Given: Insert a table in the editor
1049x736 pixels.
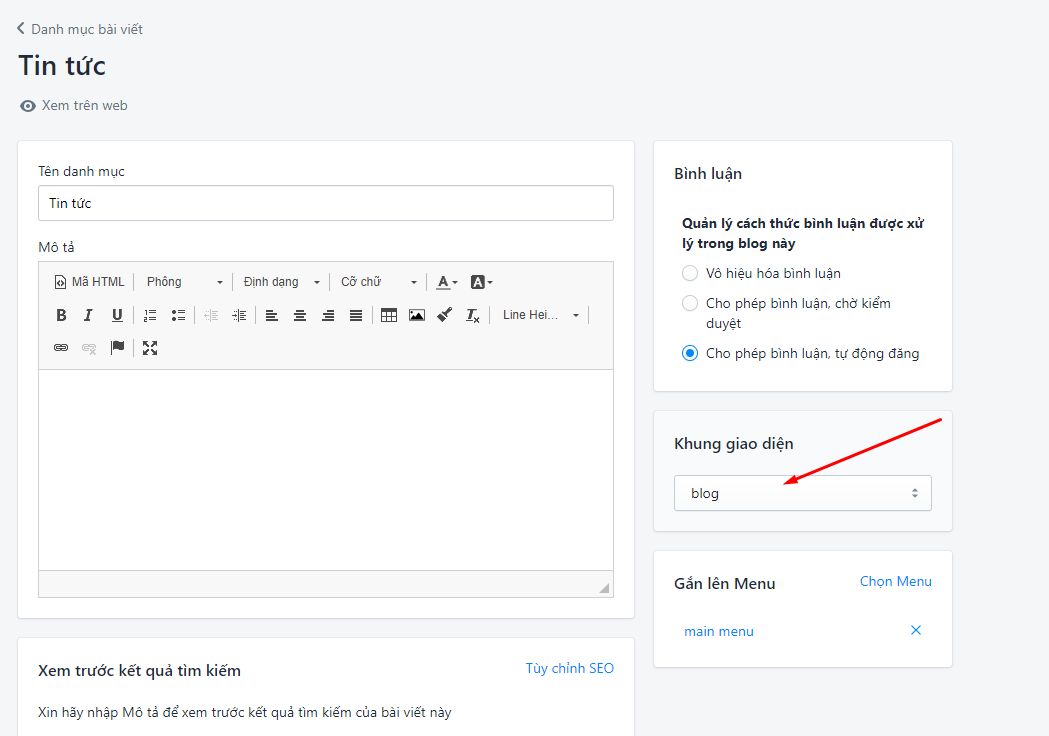Looking at the screenshot, I should point(389,315).
